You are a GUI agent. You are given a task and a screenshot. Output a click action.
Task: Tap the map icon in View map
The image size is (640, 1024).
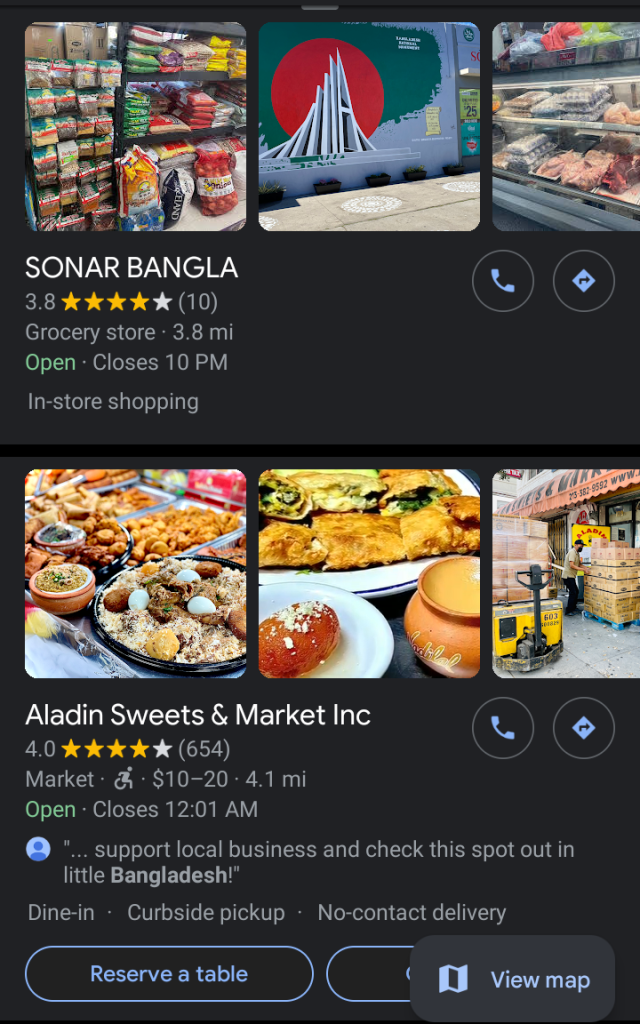453,979
